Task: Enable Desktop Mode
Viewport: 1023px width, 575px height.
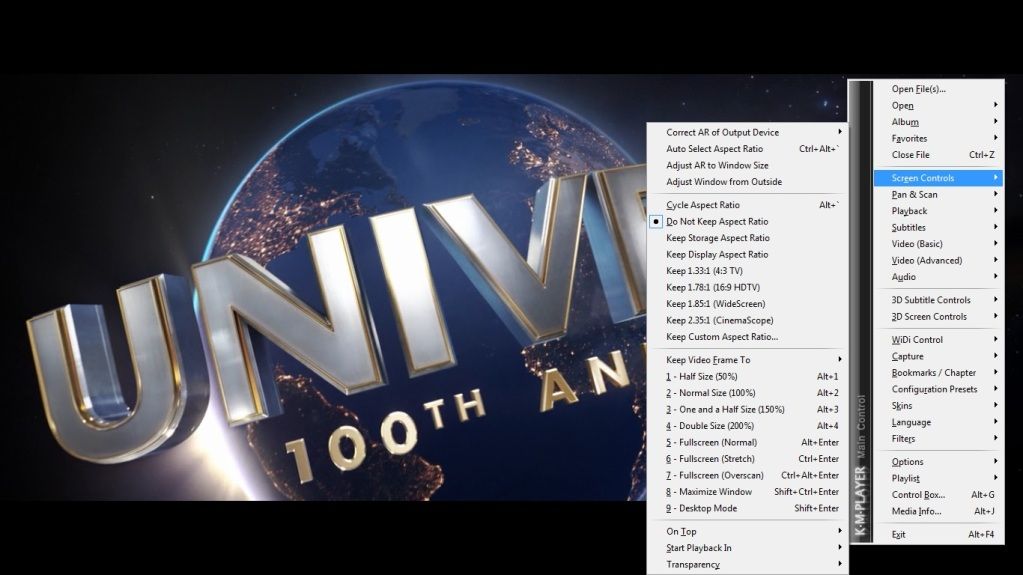Action: tap(747, 508)
